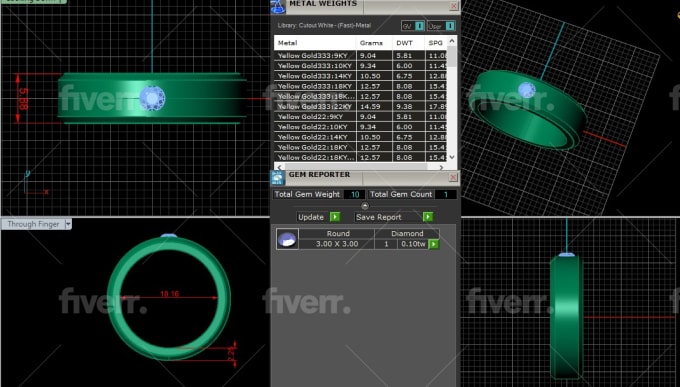
Task: Select row Yellow Gold22:10KY
Action: 361,127
